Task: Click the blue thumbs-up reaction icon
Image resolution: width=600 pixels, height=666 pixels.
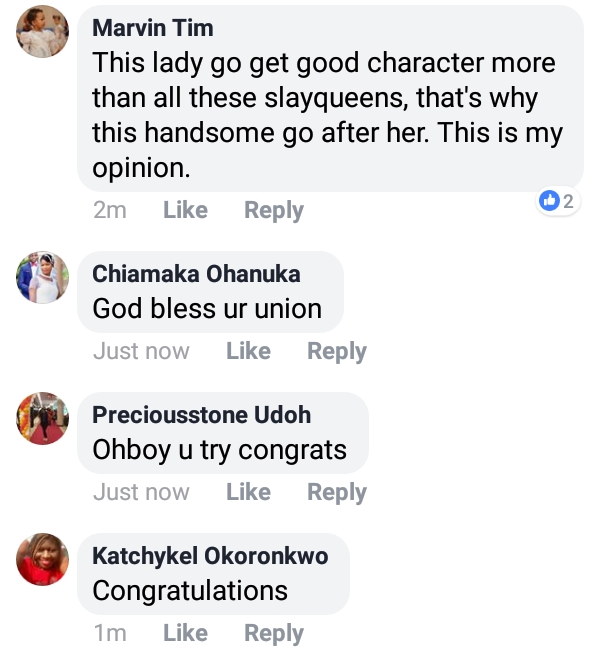Action: (x=548, y=201)
